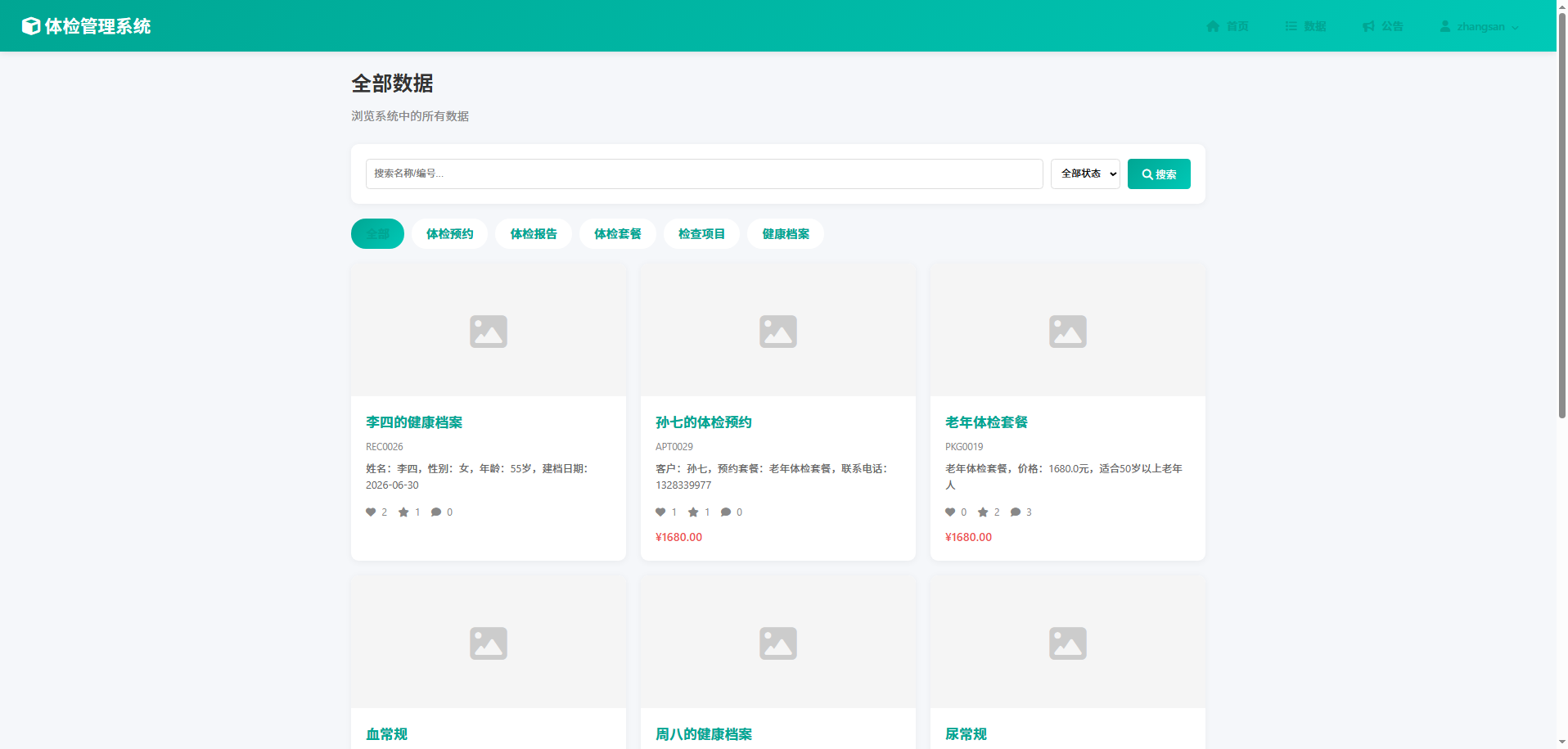Screen dimensions: 1568x749
Task: Open the 李四的健康档案 card title
Action: (414, 422)
